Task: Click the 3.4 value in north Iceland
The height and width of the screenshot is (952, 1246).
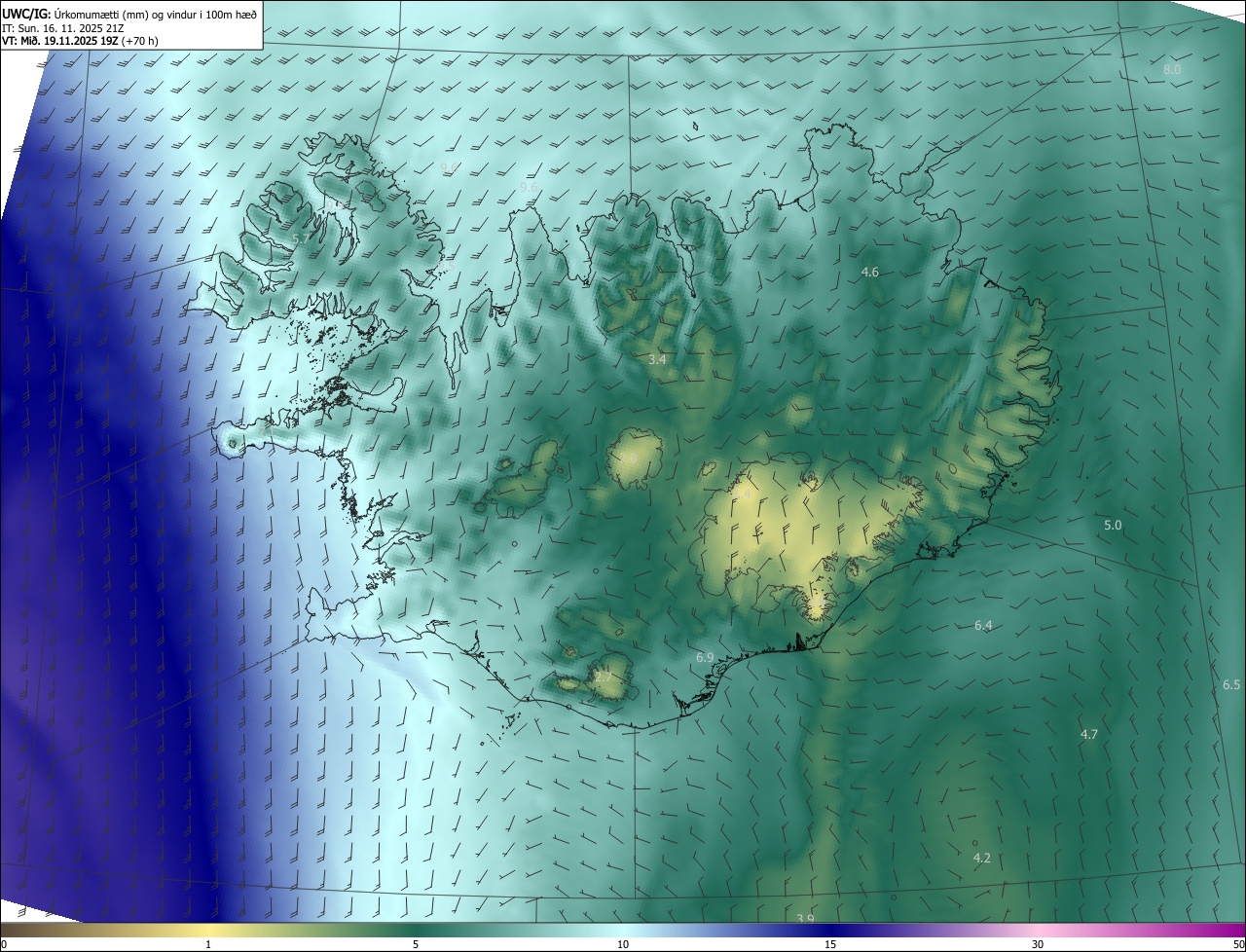Action: 657,360
